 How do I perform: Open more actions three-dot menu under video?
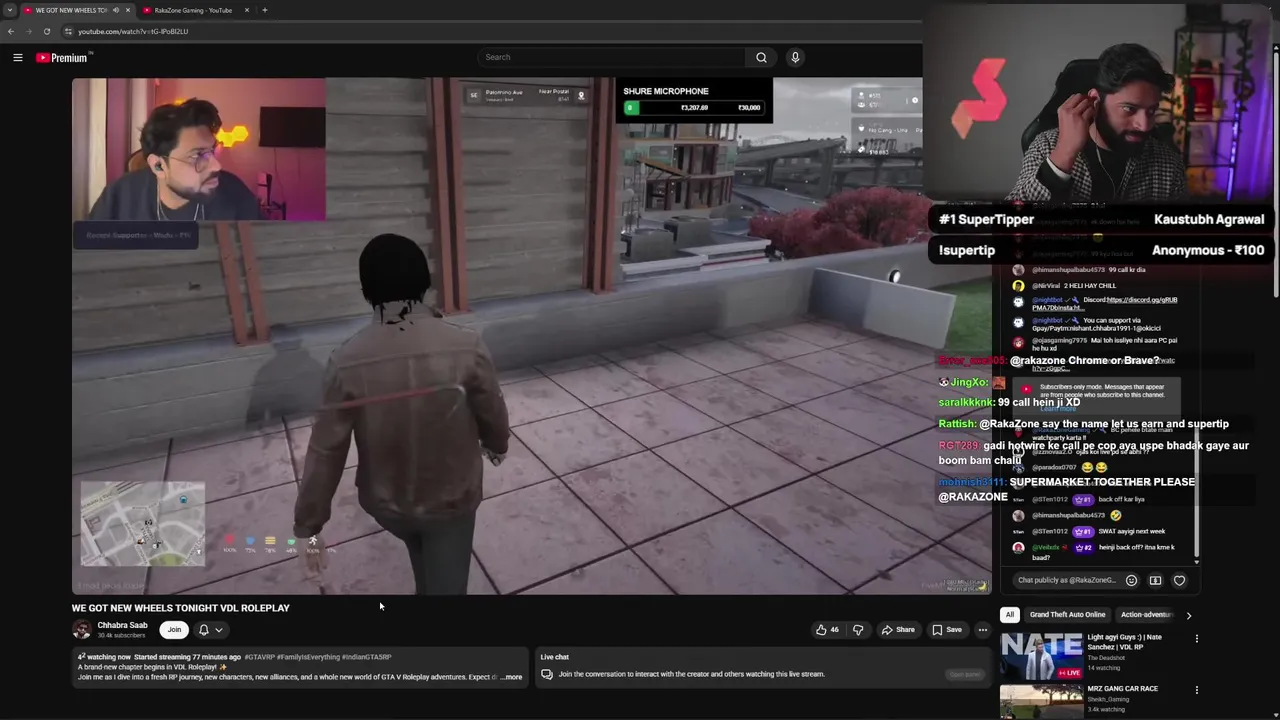click(x=983, y=630)
